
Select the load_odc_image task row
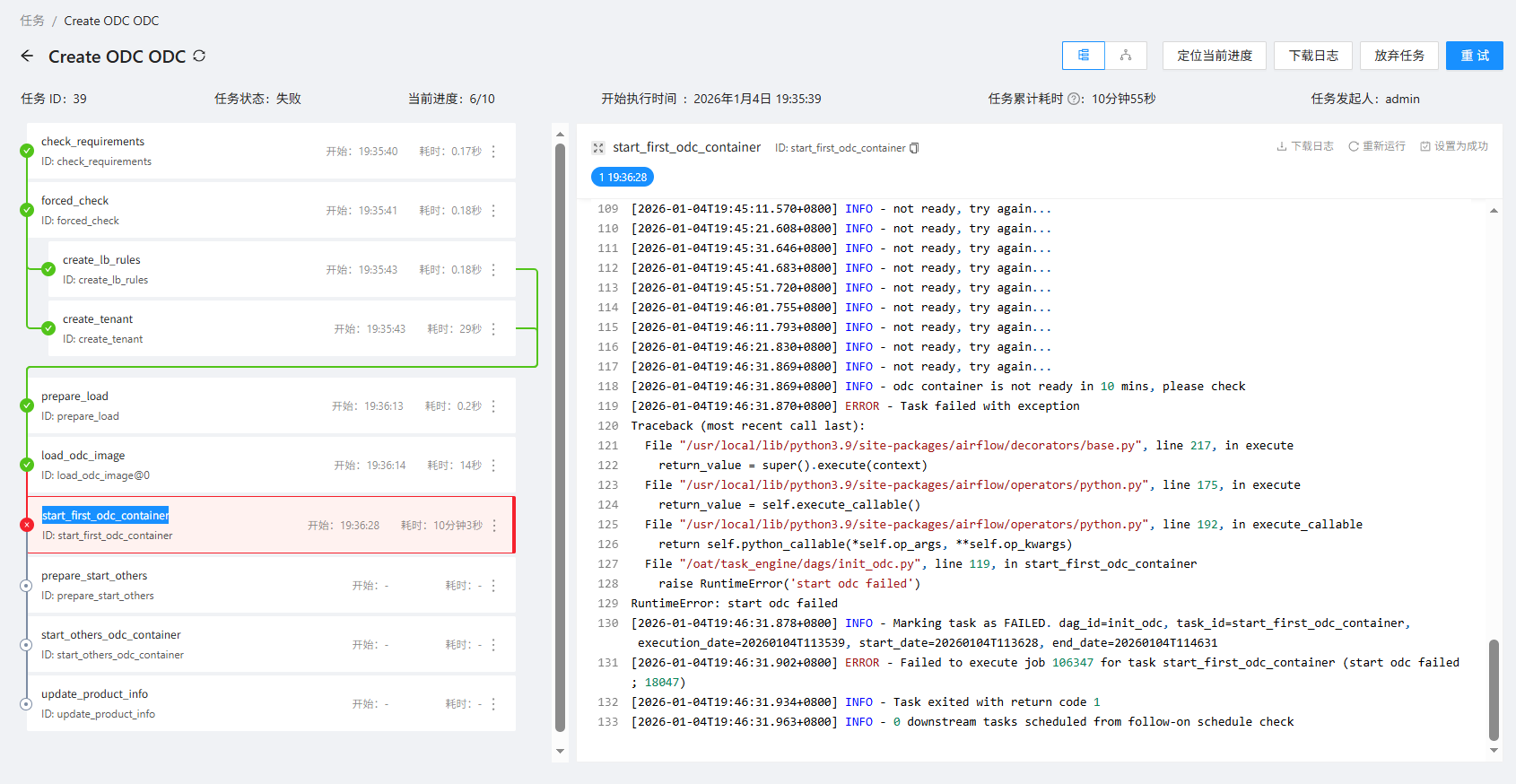tap(269, 465)
